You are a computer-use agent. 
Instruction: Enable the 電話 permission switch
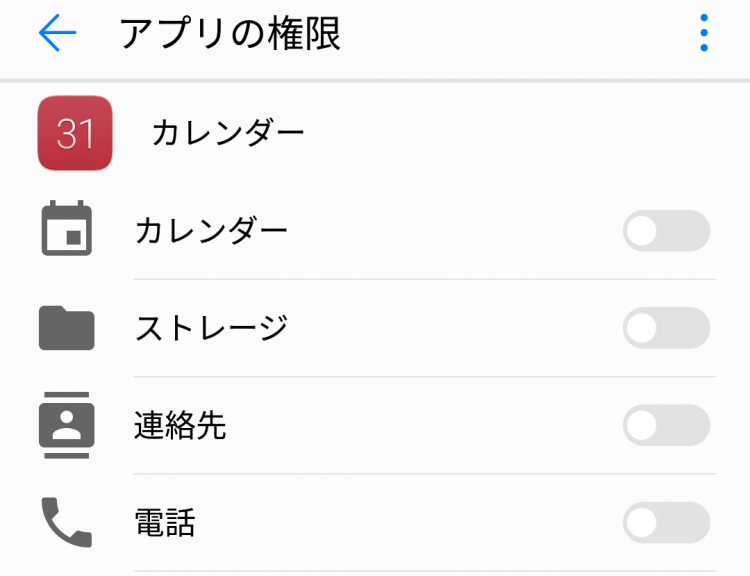click(x=666, y=522)
